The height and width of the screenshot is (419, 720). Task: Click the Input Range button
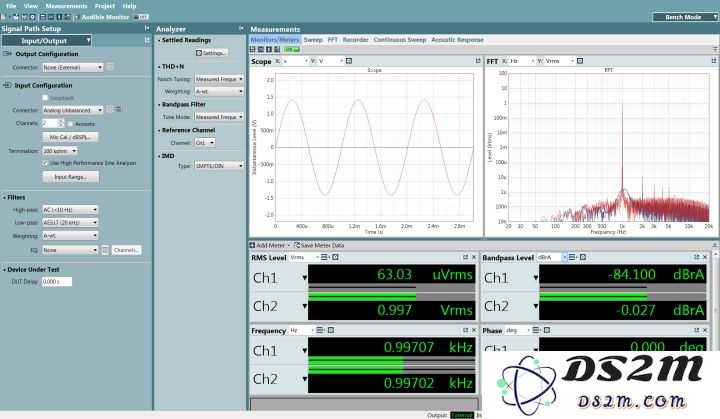pyautogui.click(x=70, y=177)
